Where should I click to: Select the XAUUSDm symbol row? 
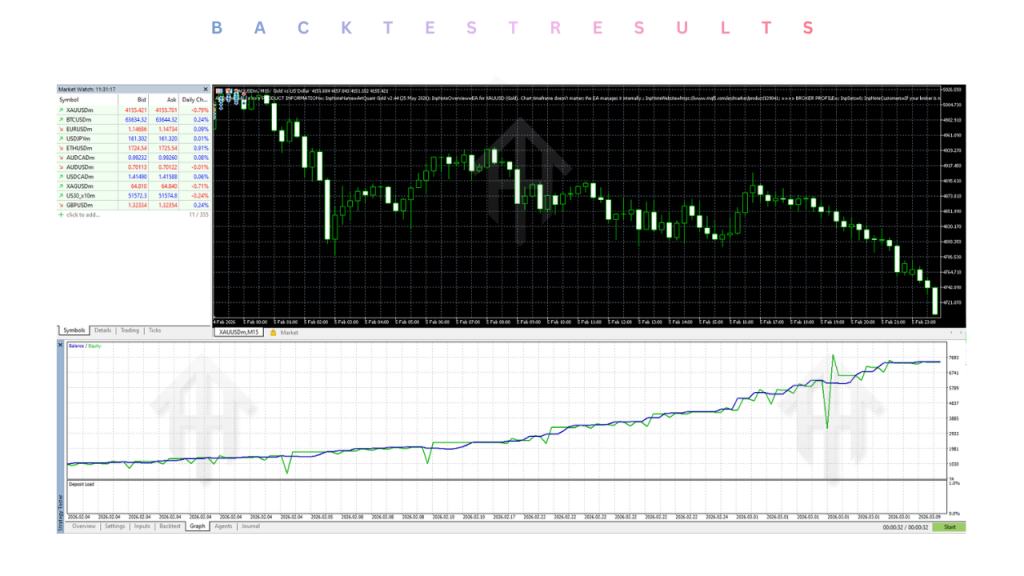tap(133, 110)
